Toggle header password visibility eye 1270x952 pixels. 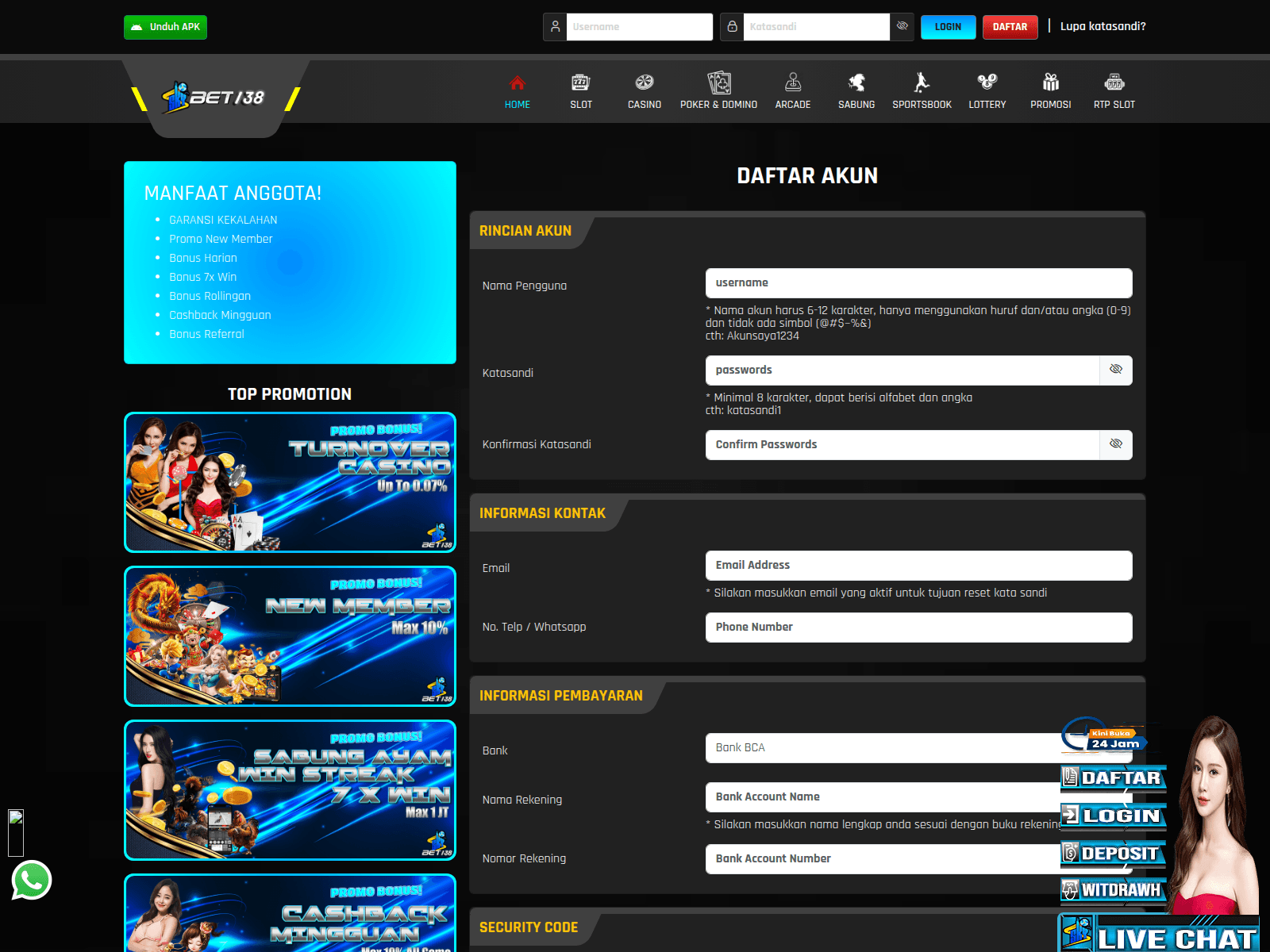point(902,27)
